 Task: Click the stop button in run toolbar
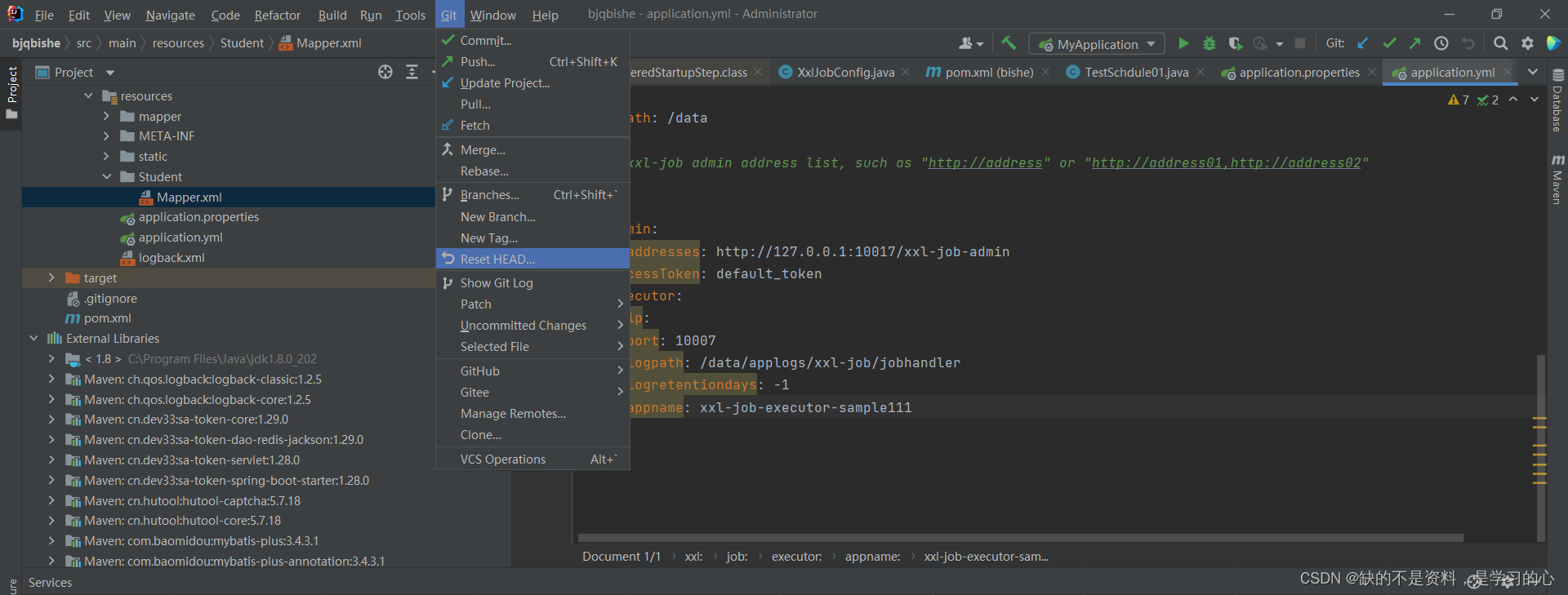(1300, 43)
